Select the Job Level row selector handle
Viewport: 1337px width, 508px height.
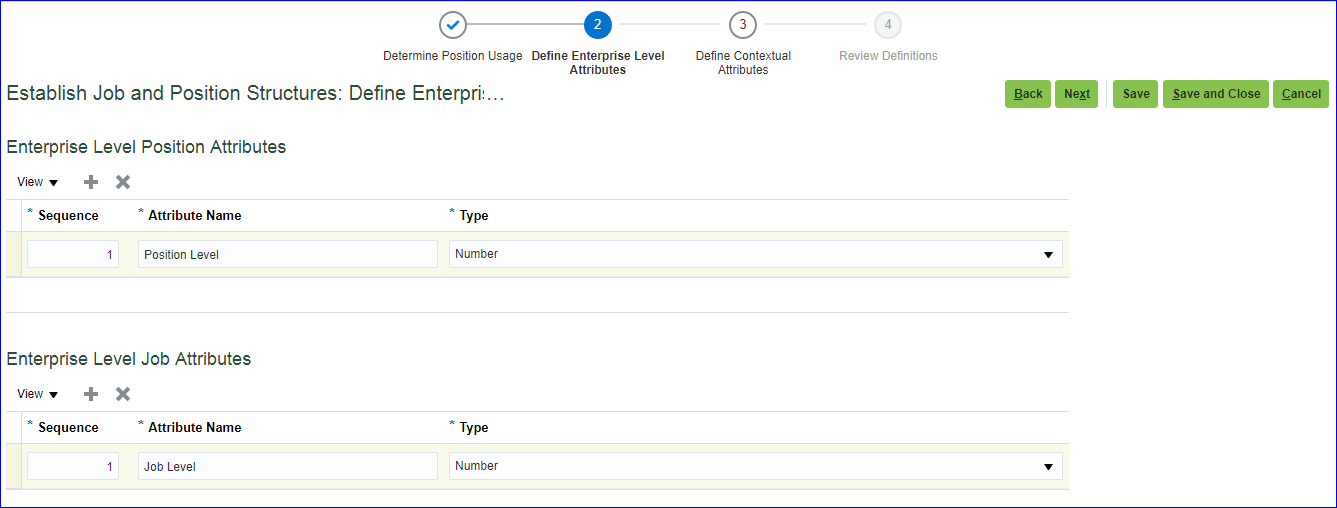pyautogui.click(x=13, y=467)
